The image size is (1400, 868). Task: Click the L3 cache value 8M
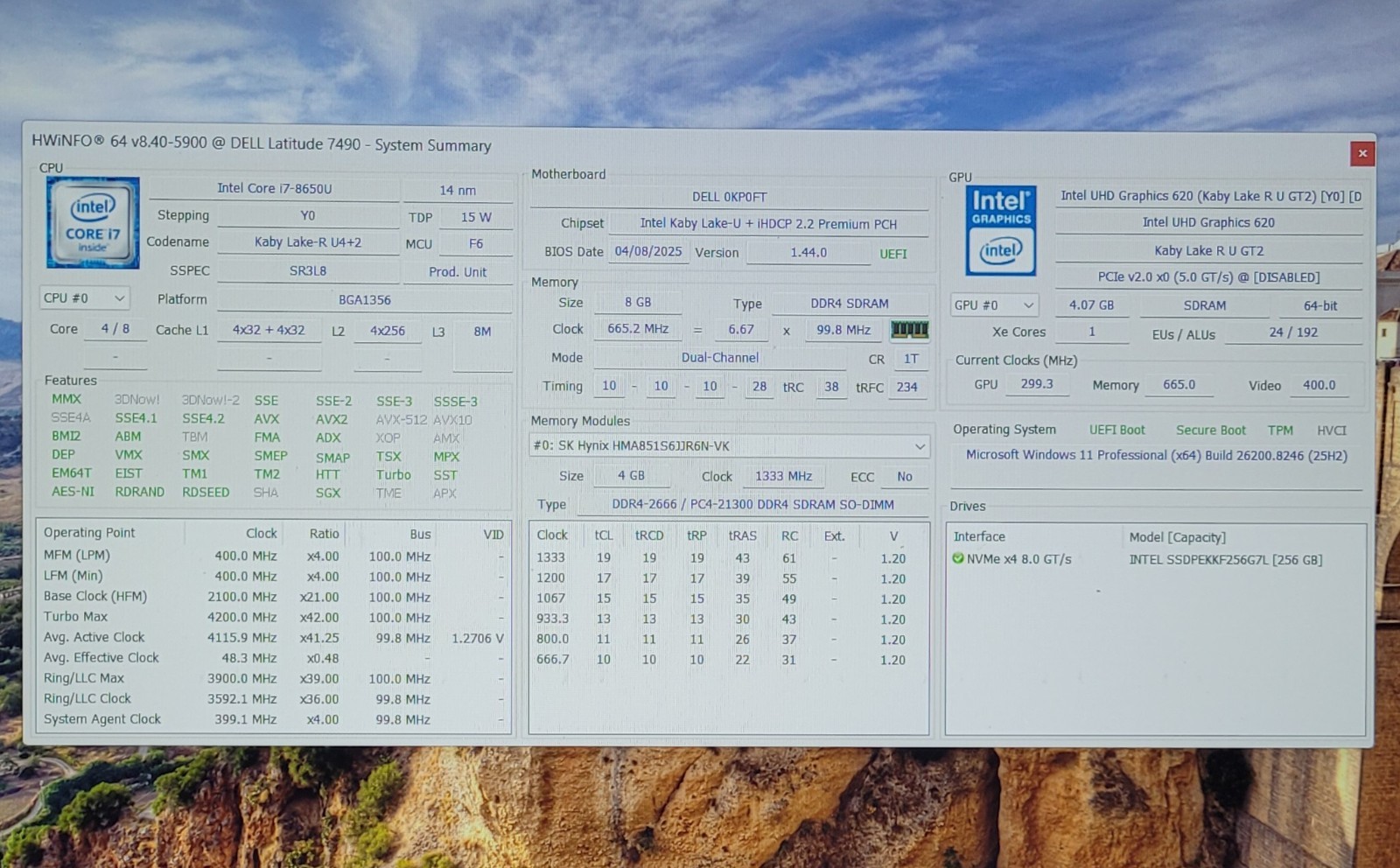(x=482, y=332)
